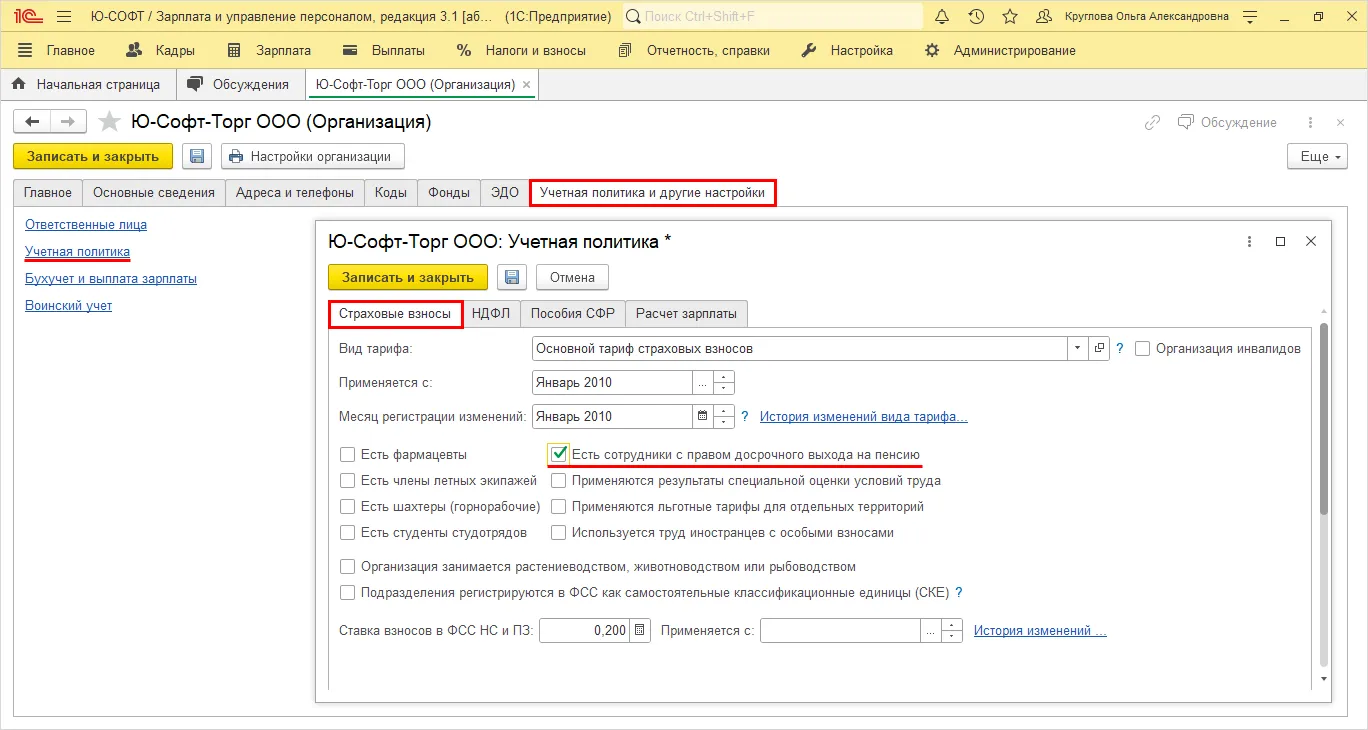1368x730 pixels.
Task: Open service settings icon near username
Action: click(x=1250, y=16)
